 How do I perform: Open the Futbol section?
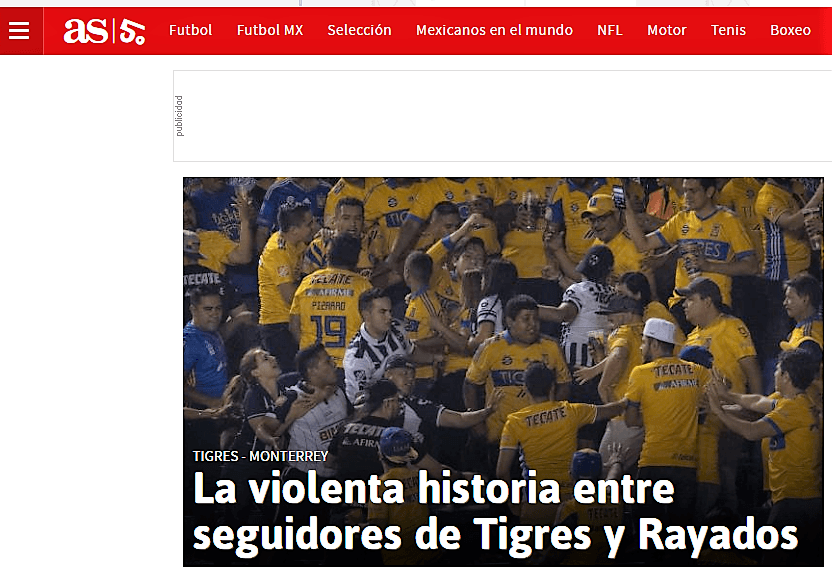click(190, 30)
